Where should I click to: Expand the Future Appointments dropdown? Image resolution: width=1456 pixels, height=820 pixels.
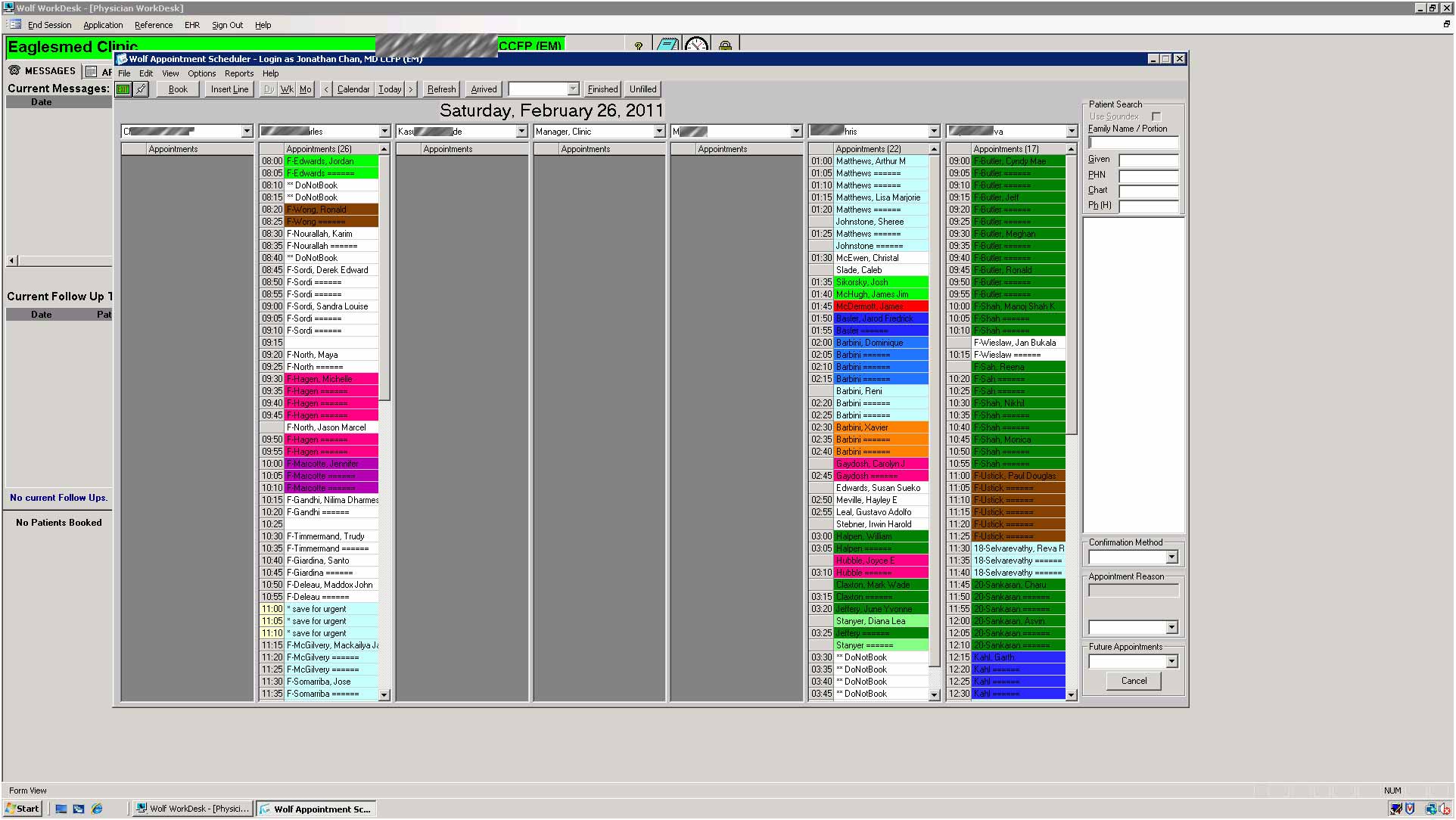1171,662
